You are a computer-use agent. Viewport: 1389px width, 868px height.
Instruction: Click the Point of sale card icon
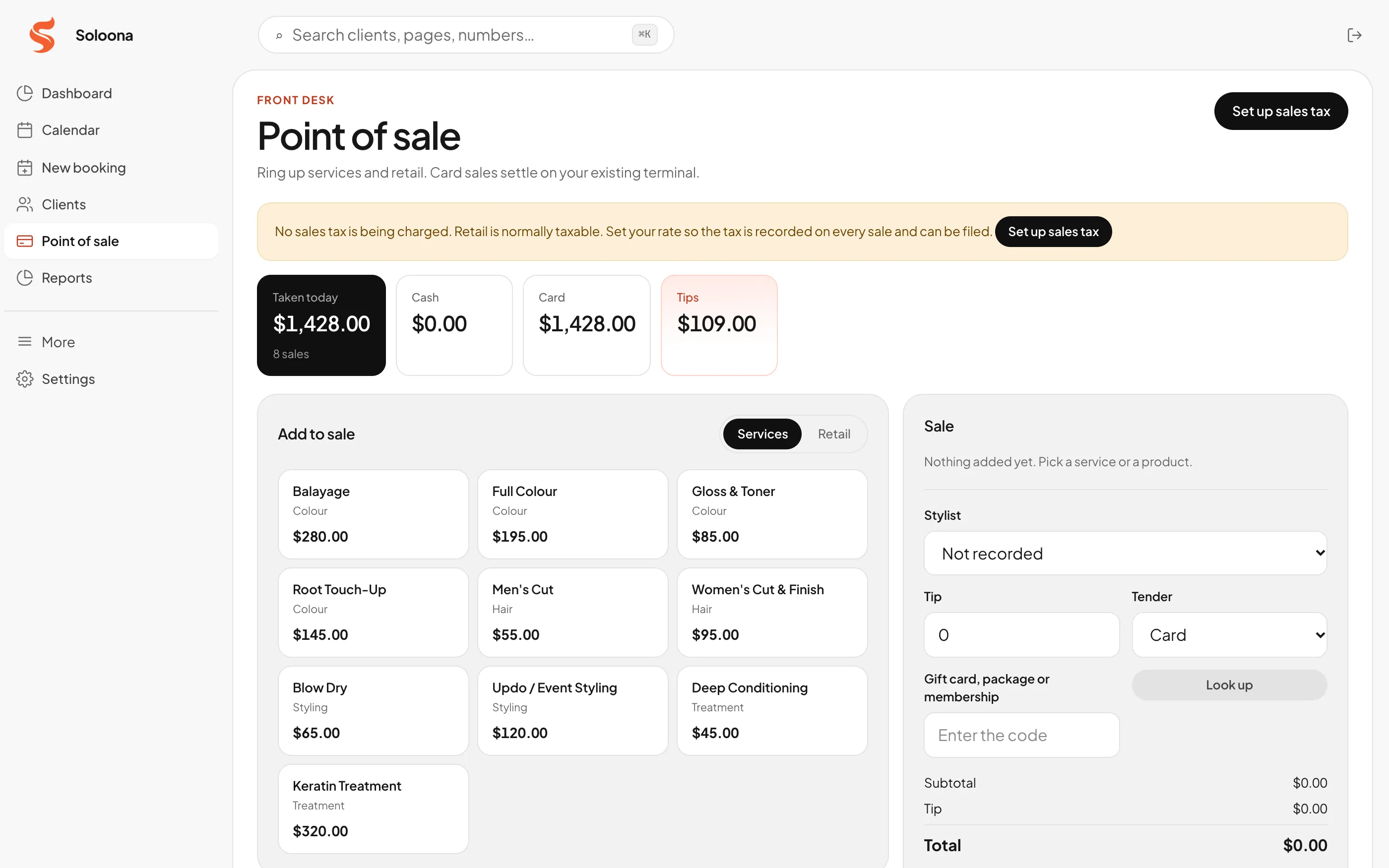click(25, 241)
